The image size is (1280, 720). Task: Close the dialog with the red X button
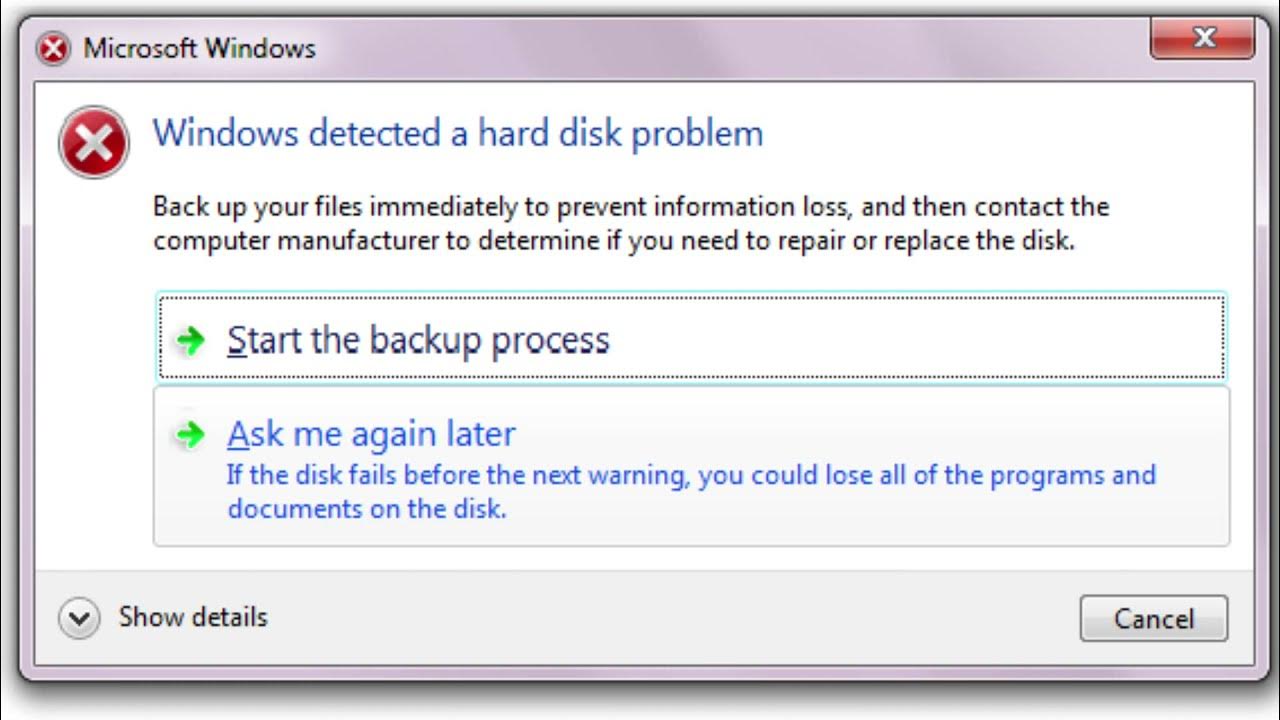pyautogui.click(x=1203, y=40)
